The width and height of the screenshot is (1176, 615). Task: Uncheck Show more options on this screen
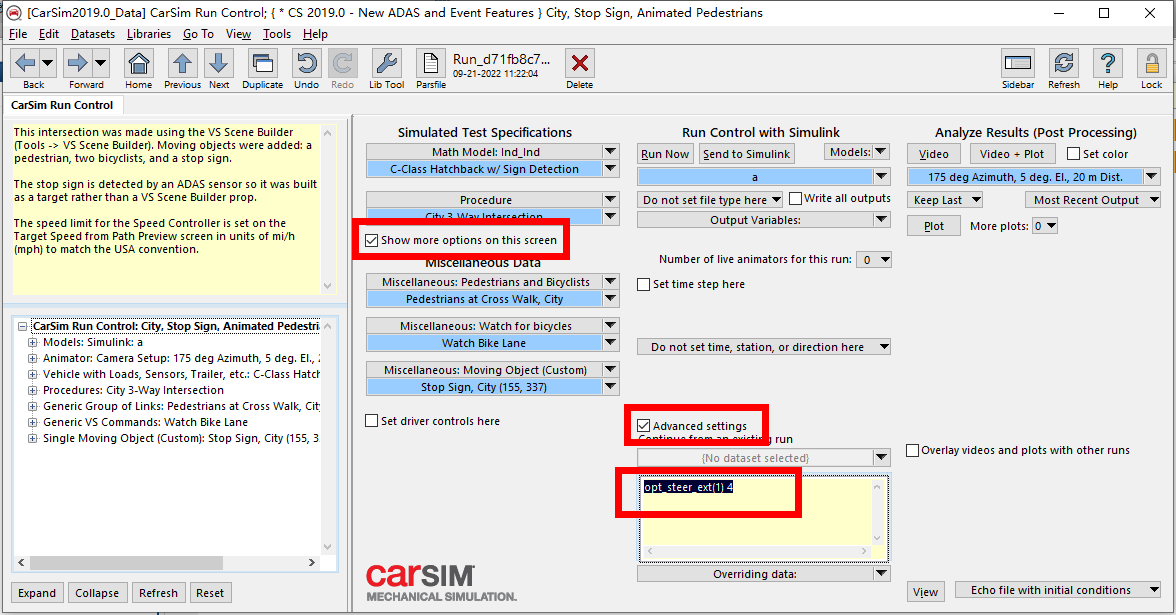(371, 240)
